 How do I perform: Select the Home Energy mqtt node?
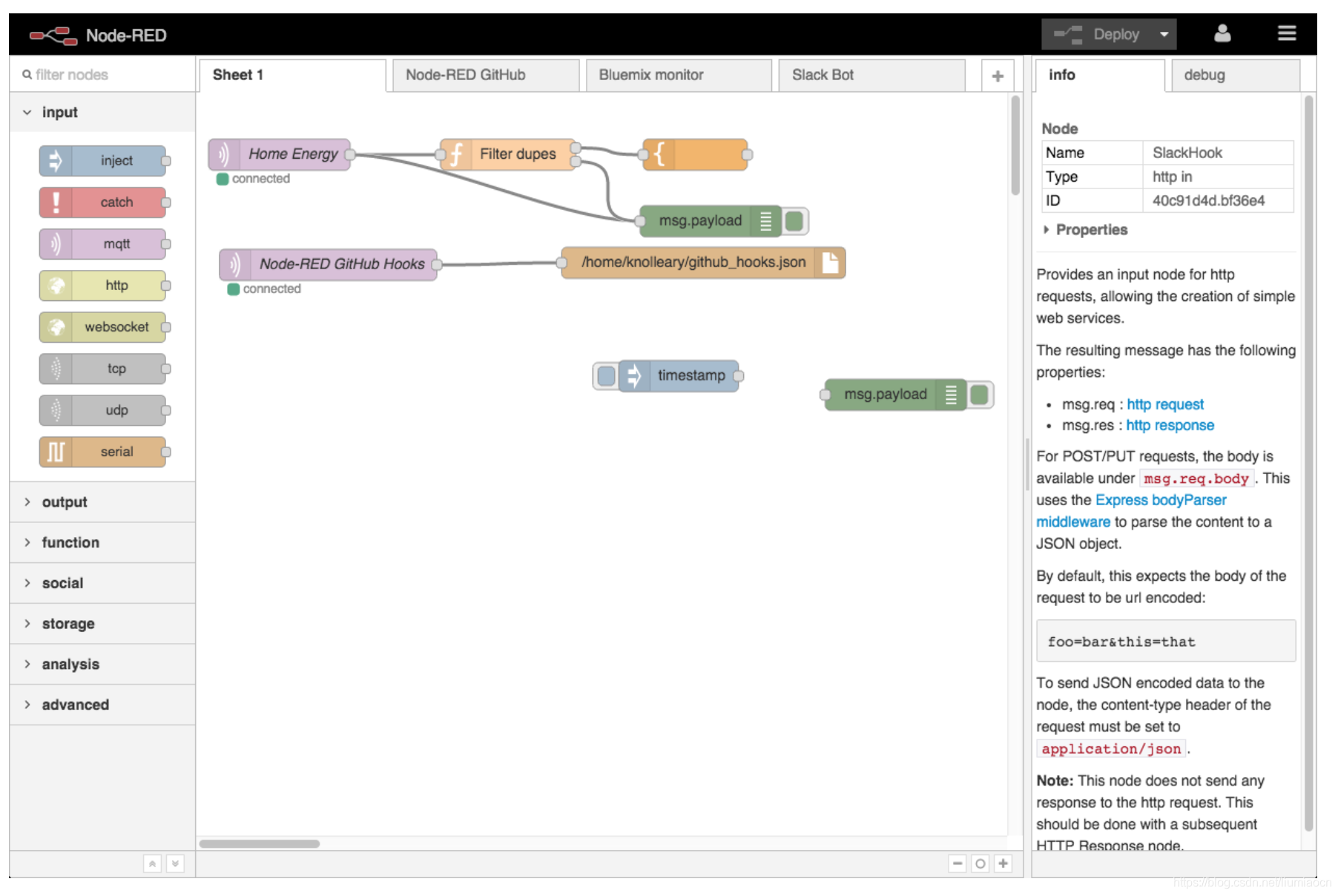click(x=280, y=154)
